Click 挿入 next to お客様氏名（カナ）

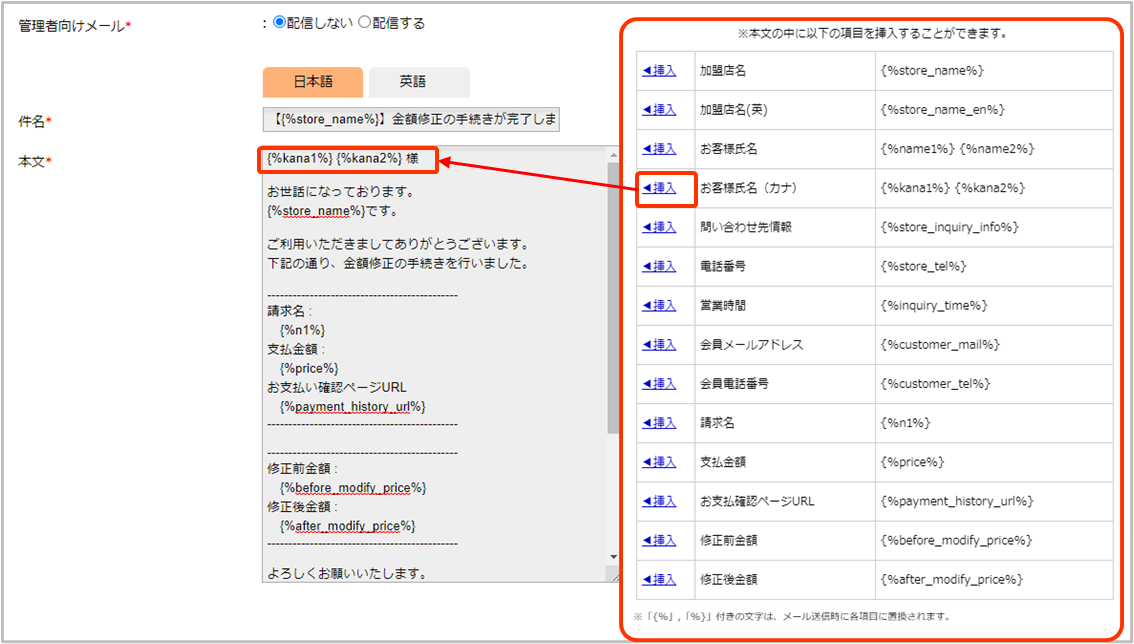[x=659, y=188]
